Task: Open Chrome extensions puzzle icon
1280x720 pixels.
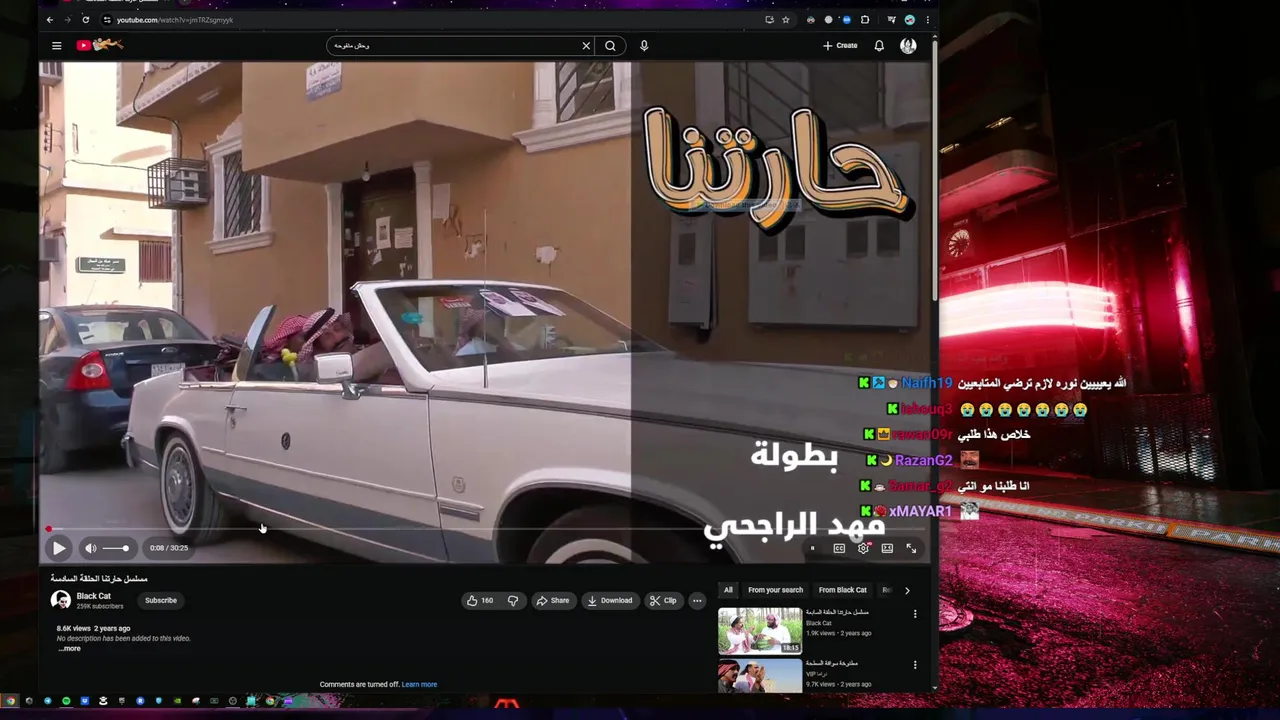Action: (x=865, y=20)
